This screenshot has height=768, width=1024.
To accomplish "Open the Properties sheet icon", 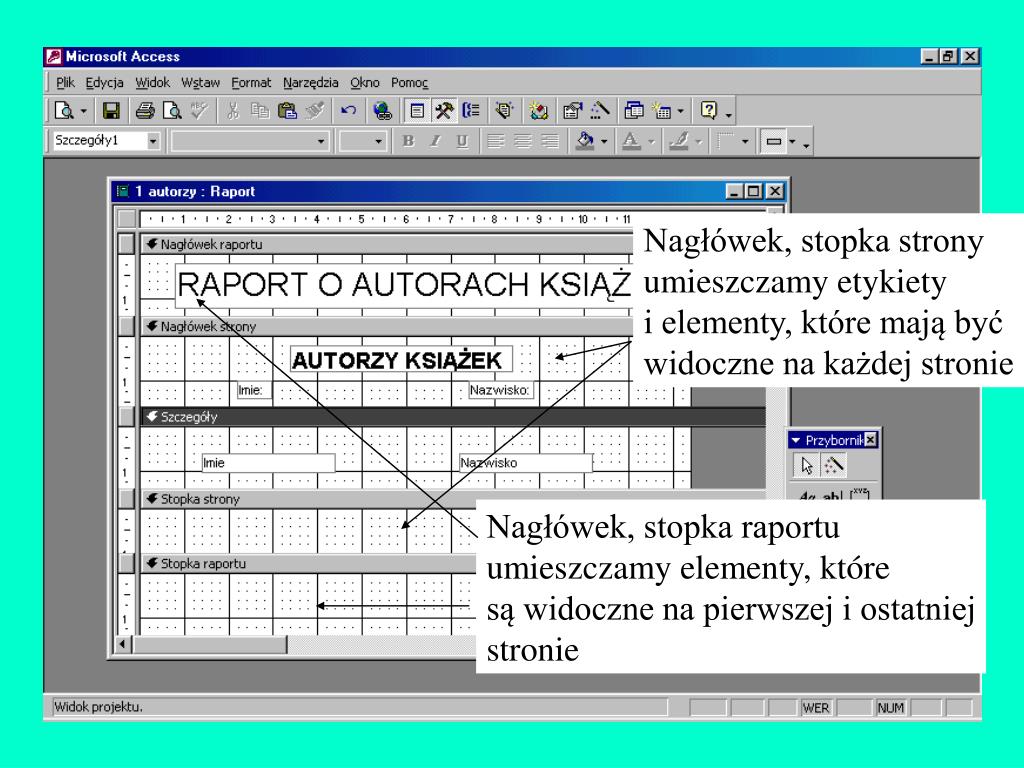I will pyautogui.click(x=572, y=111).
